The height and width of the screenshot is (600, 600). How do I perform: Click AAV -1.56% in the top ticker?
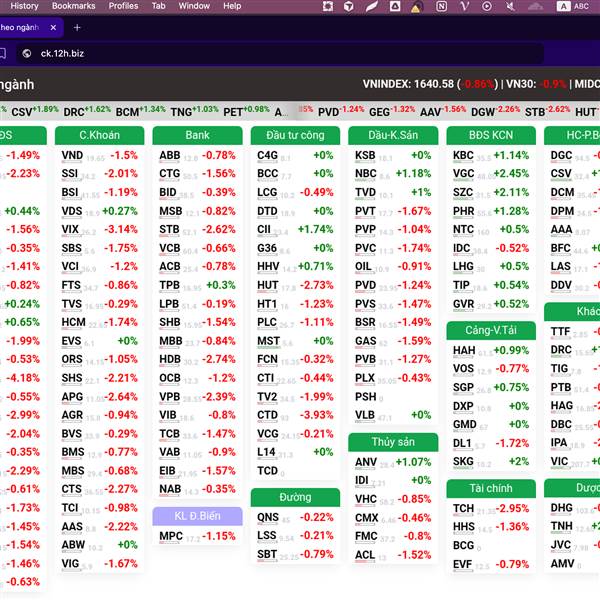coord(443,111)
